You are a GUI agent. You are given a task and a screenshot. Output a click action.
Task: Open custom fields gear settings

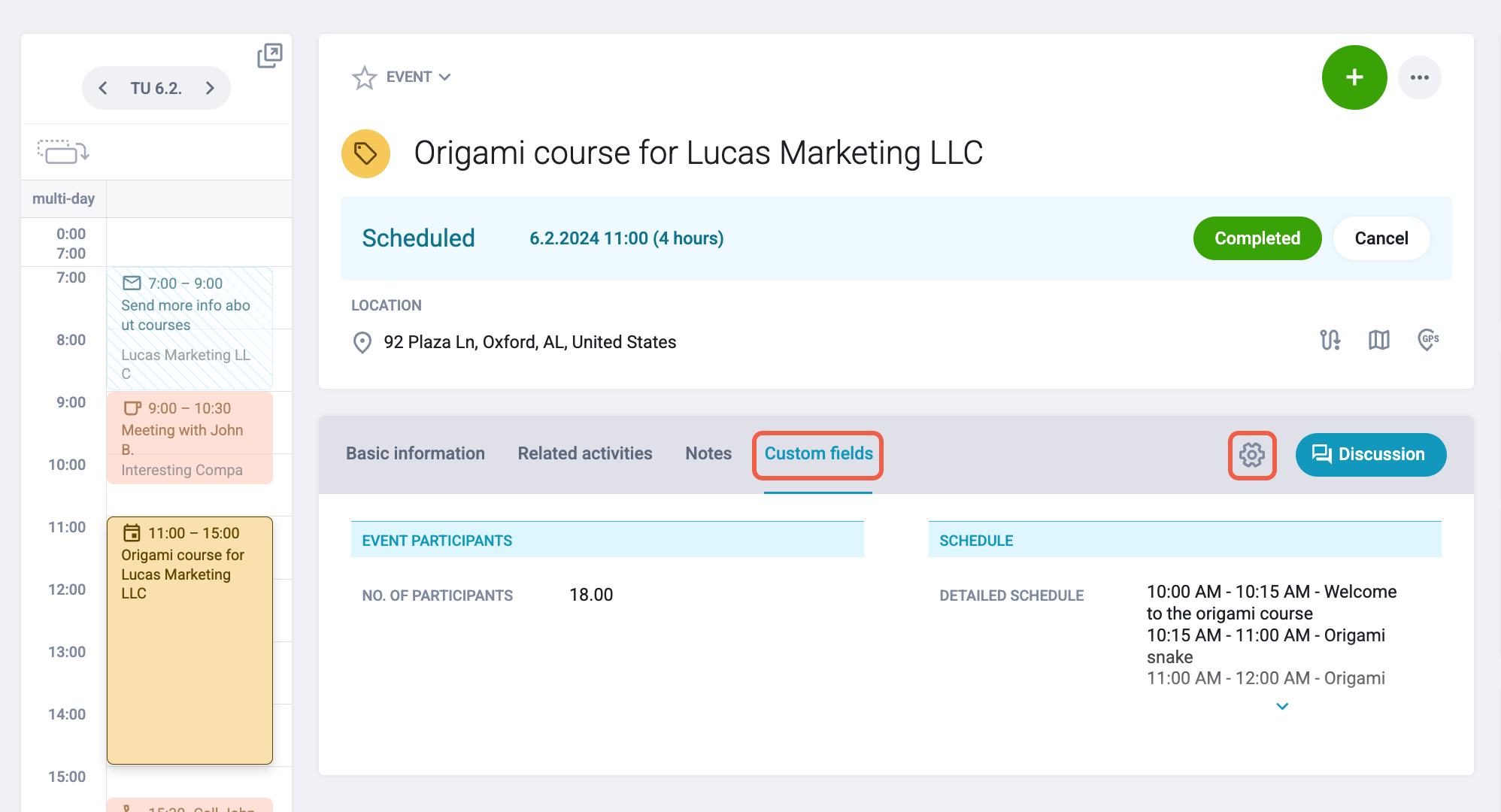tap(1252, 455)
